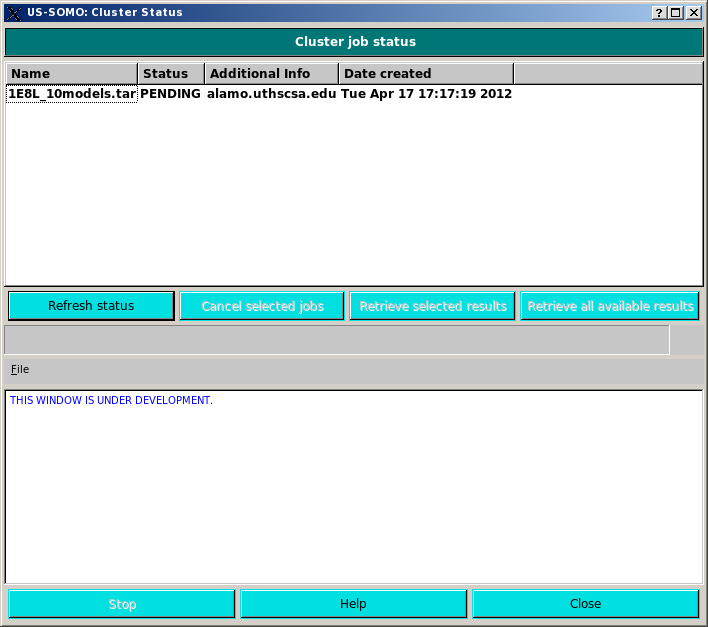Viewport: 708px width, 627px height.
Task: Maximize the US-SOMO Cluster Status window
Action: [x=676, y=13]
